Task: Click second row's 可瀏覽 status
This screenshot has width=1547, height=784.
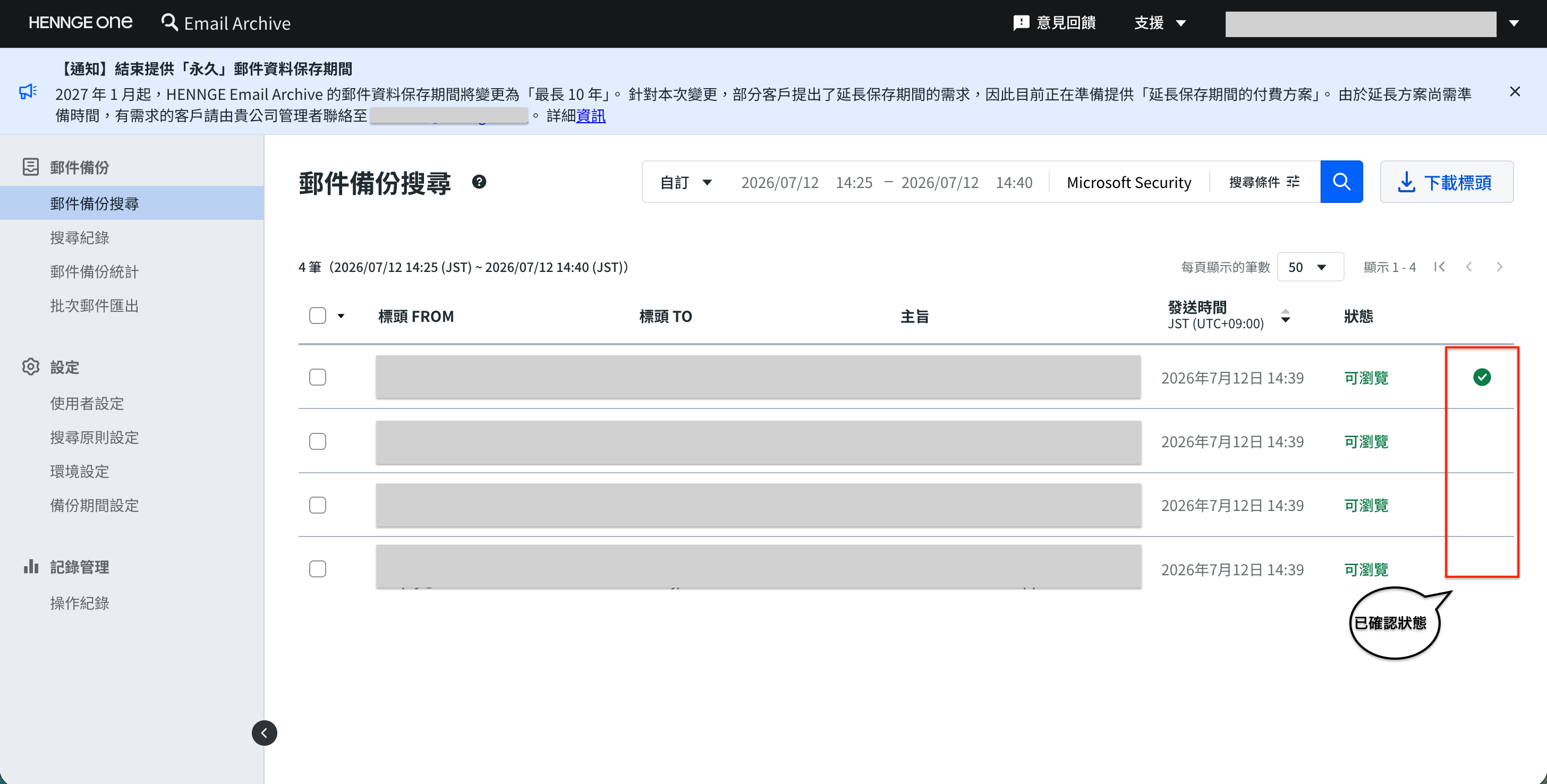Action: point(1366,441)
